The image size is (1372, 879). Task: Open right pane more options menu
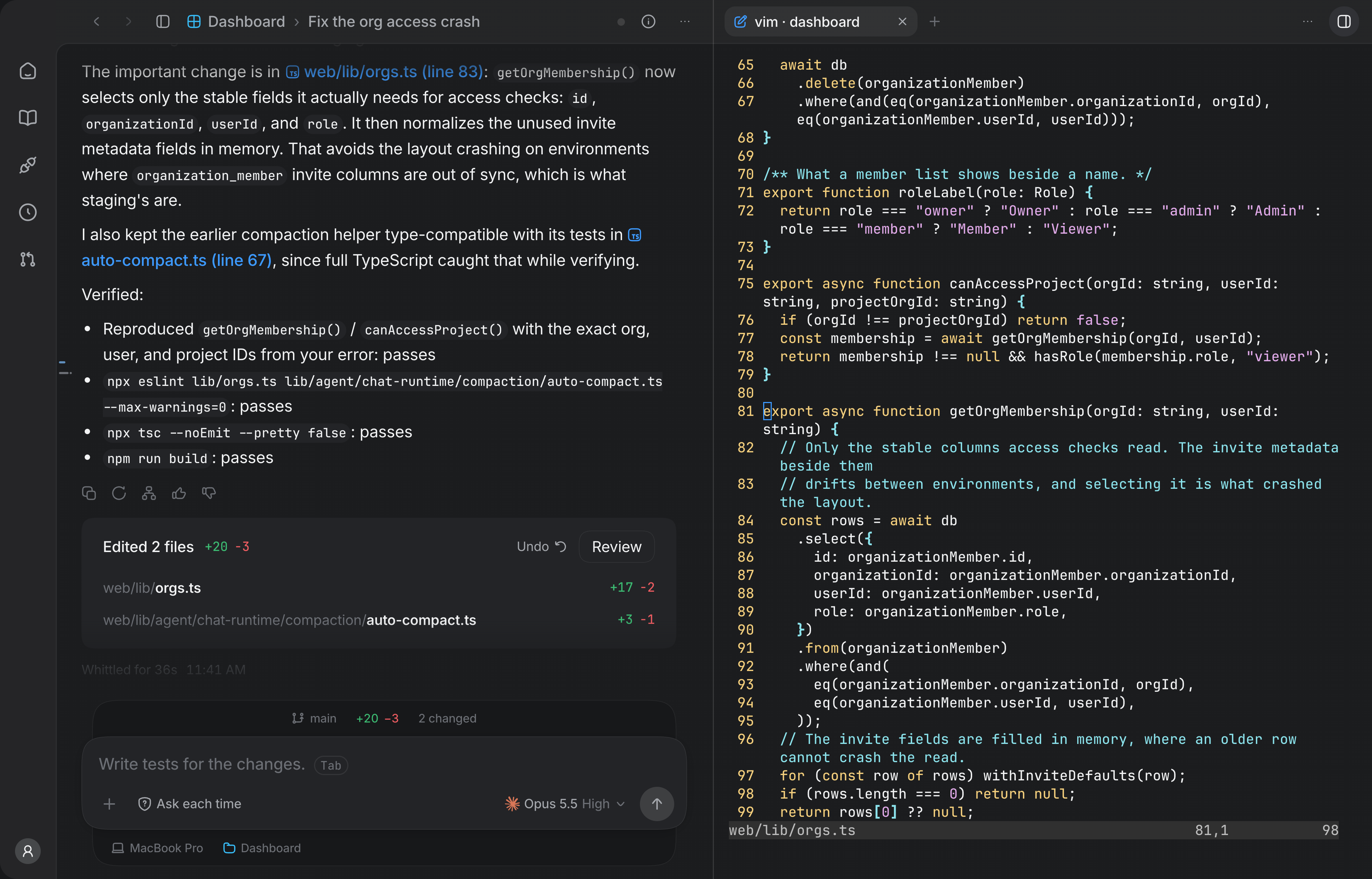(1308, 22)
